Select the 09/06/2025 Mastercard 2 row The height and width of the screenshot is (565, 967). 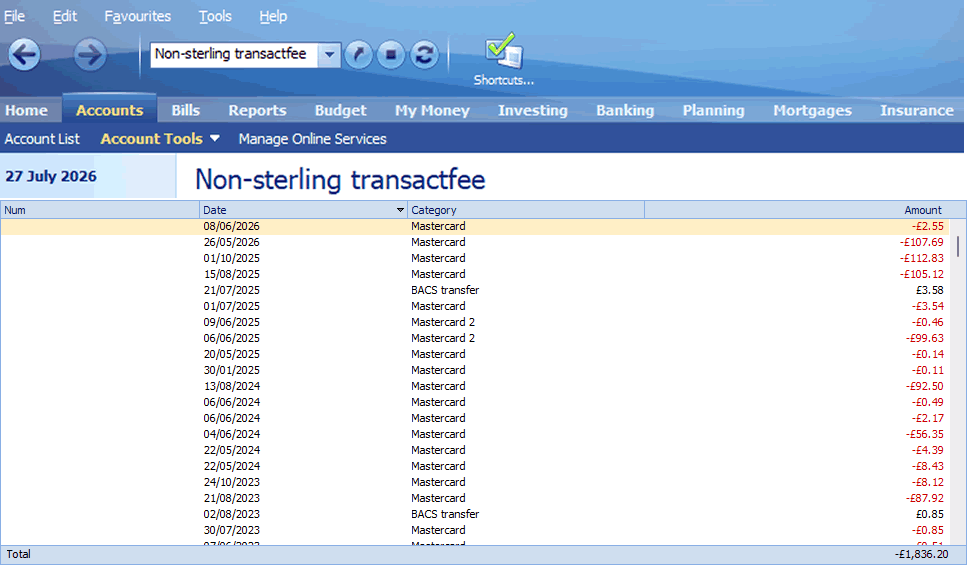tap(474, 323)
